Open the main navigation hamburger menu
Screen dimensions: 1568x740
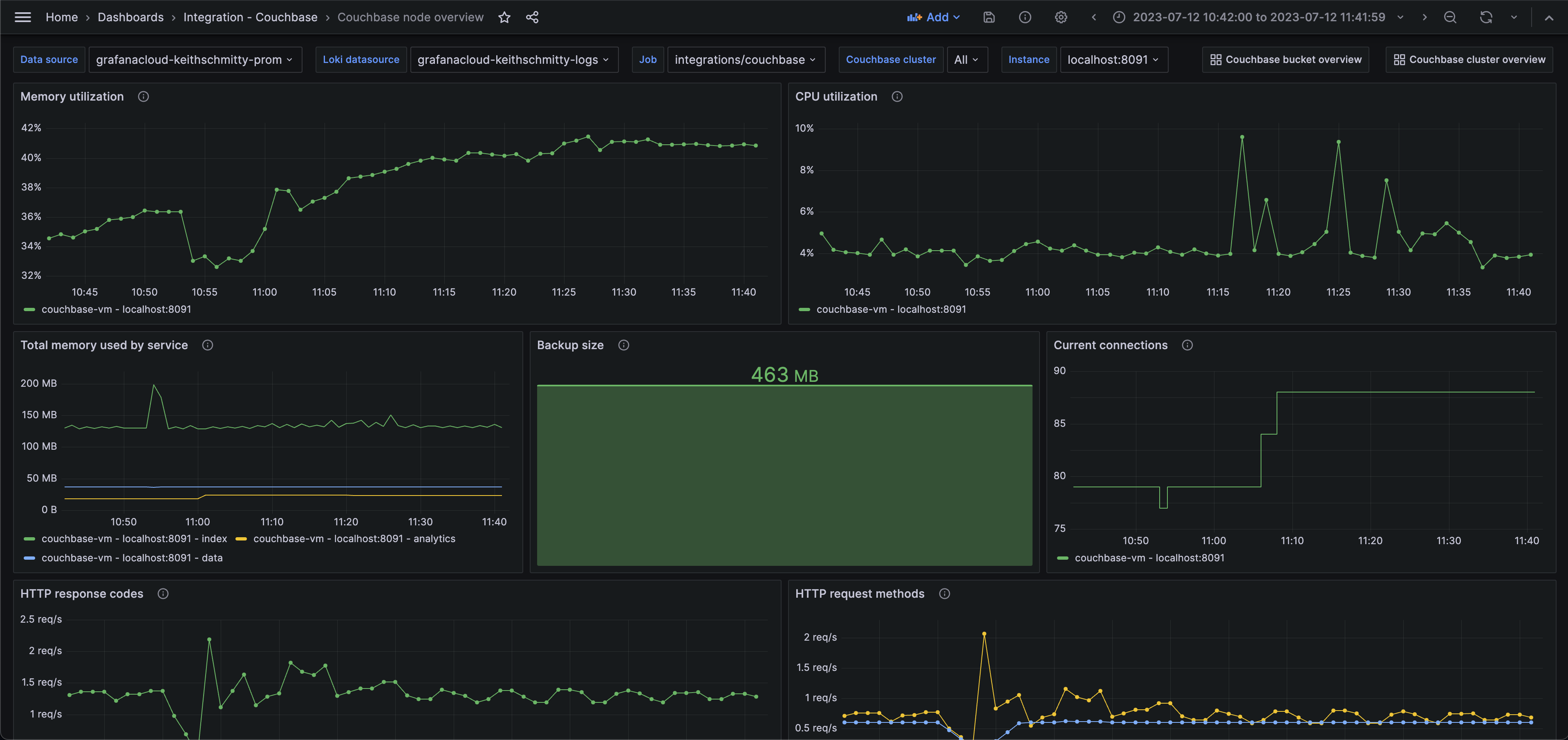point(22,17)
